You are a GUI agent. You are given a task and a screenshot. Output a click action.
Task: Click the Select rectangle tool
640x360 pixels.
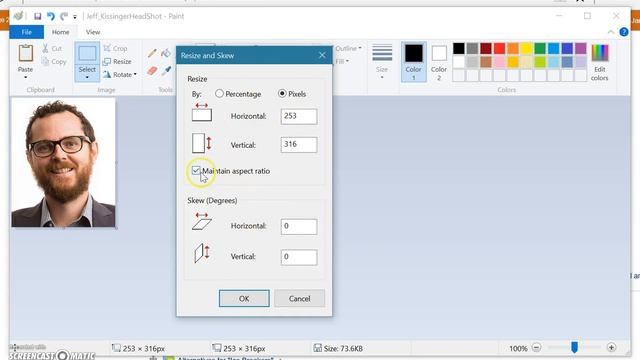(87, 53)
